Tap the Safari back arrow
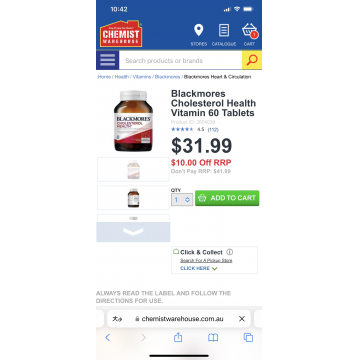The height and width of the screenshot is (360, 360). [107, 337]
